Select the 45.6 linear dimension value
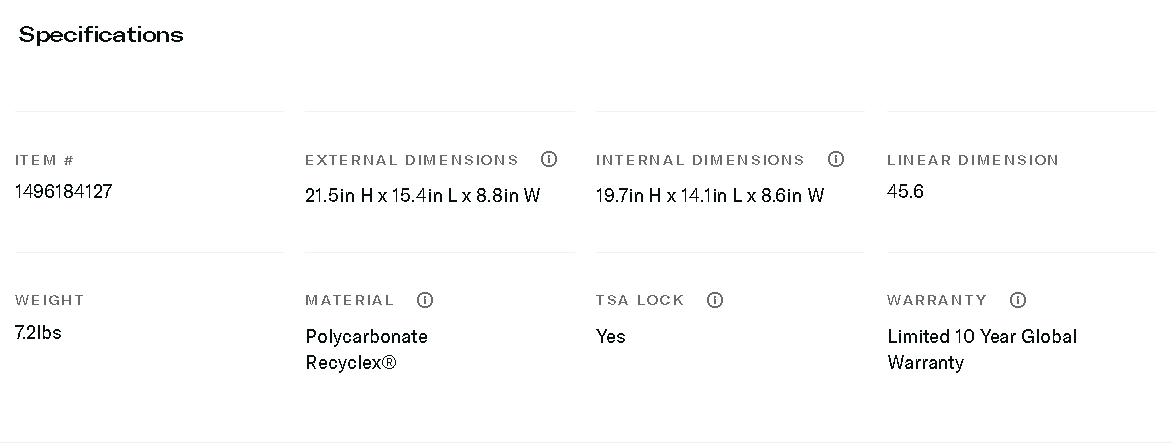The height and width of the screenshot is (445, 1173). tap(905, 192)
